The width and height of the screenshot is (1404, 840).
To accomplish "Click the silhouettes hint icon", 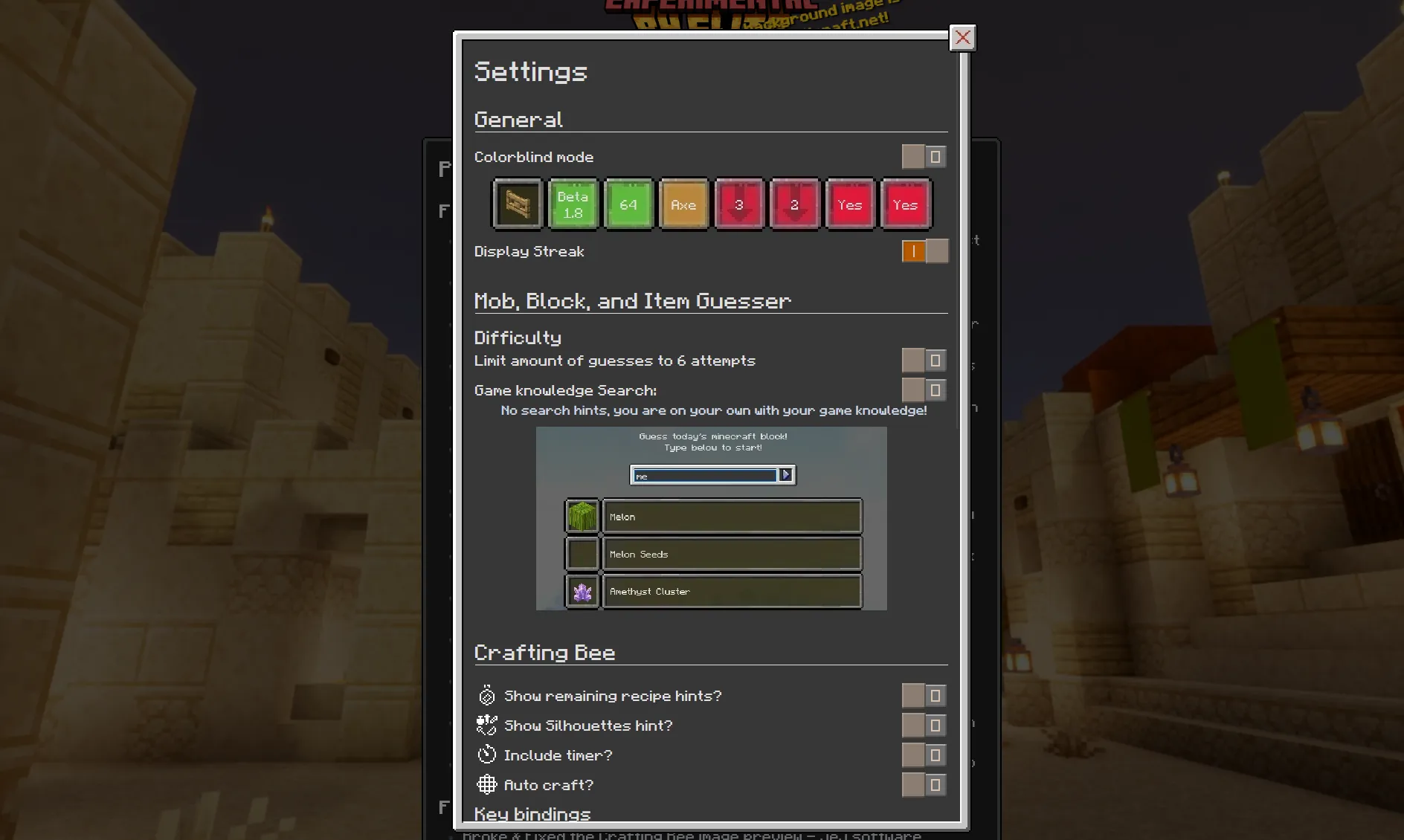I will point(486,726).
